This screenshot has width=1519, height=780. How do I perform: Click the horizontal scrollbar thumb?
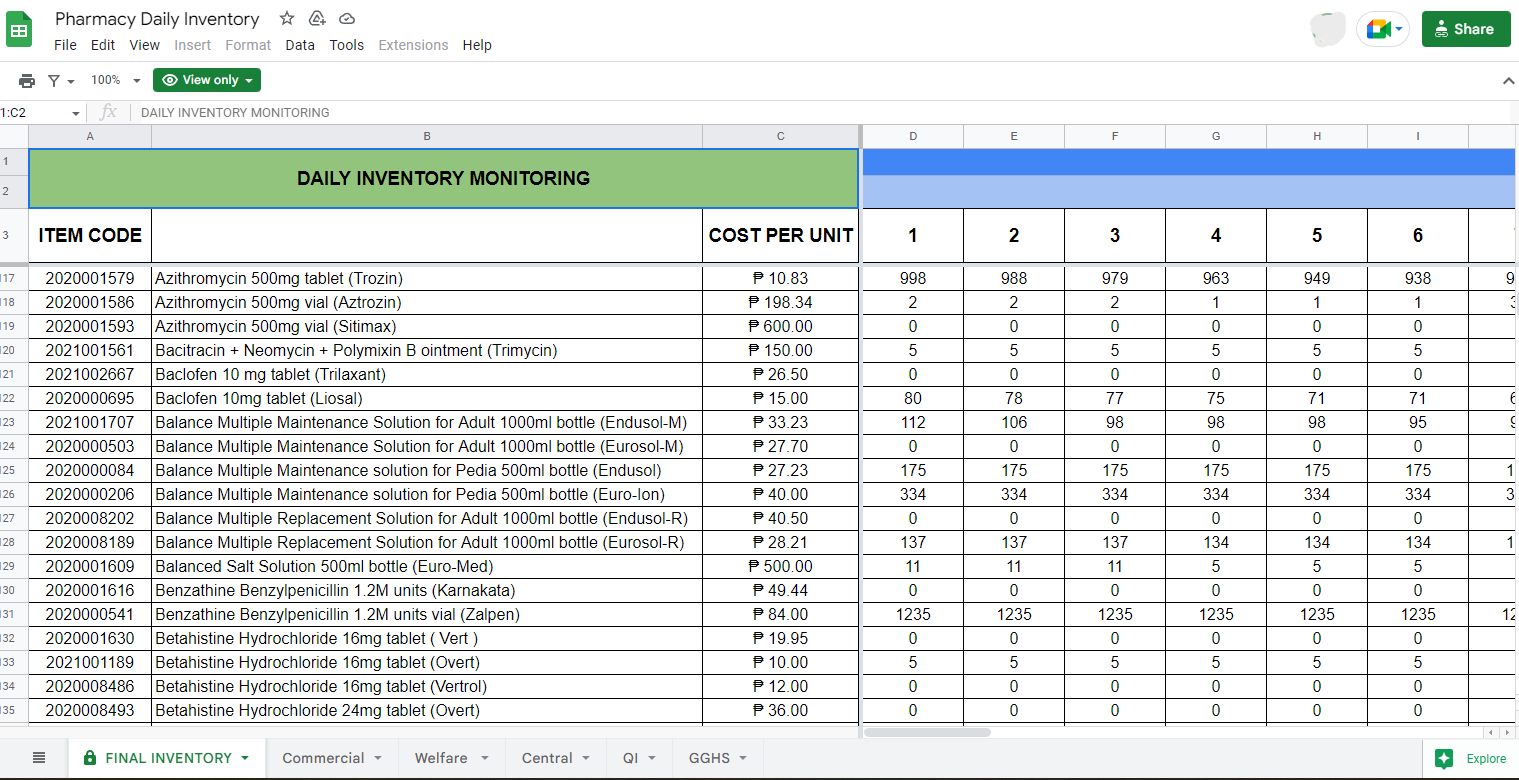pyautogui.click(x=927, y=732)
